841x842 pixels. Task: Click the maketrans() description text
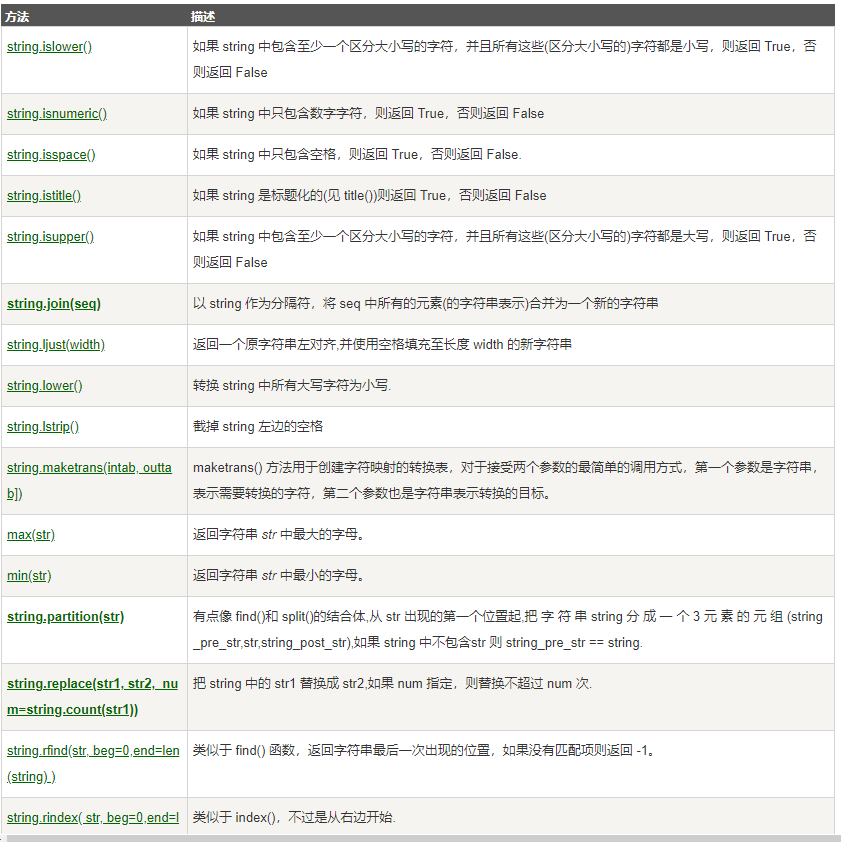pyautogui.click(x=506, y=481)
